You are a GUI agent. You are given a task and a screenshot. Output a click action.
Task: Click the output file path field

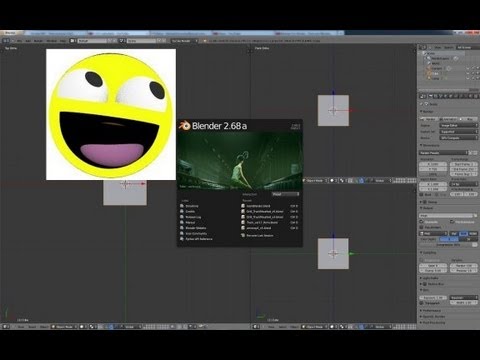click(x=446, y=216)
